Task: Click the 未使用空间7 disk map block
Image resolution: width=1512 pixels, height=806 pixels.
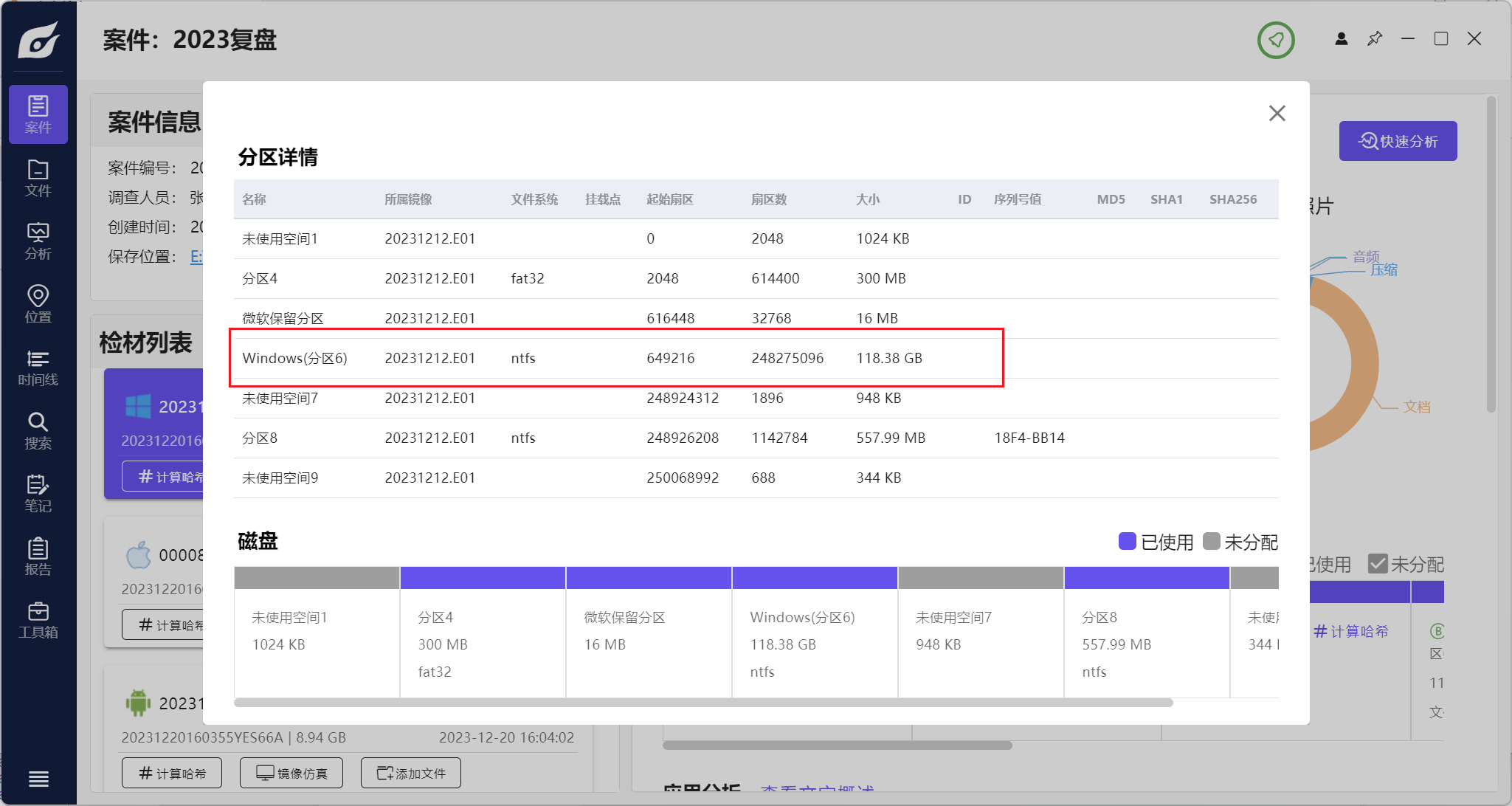Action: [981, 632]
